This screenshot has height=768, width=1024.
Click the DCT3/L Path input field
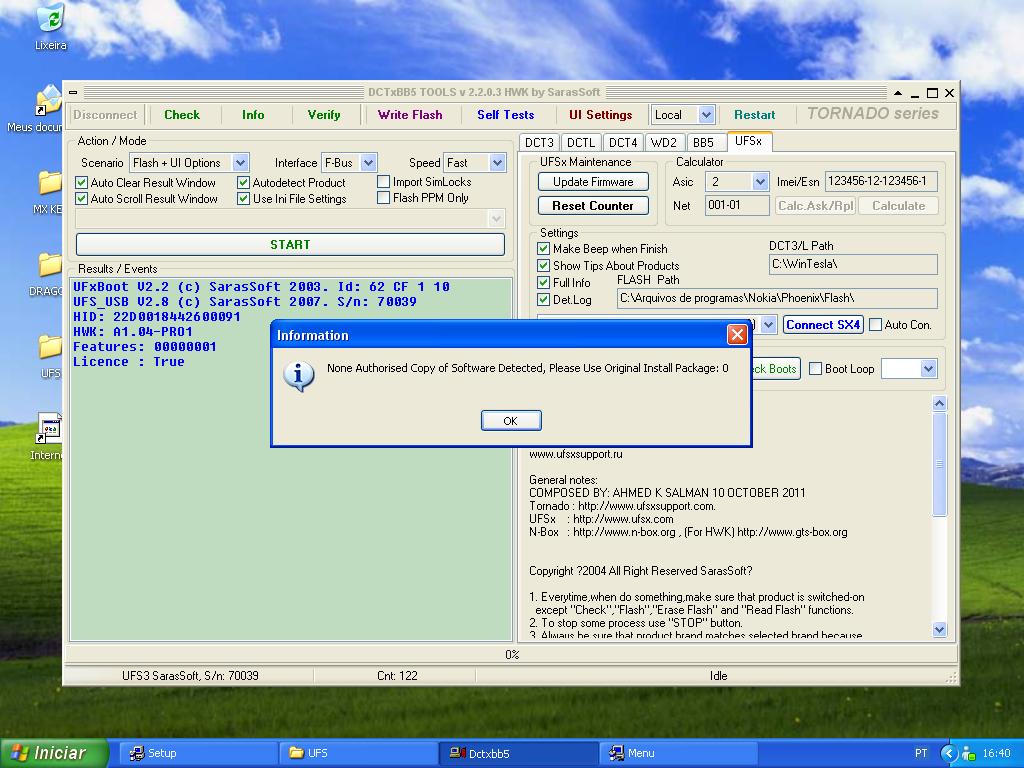coord(854,264)
